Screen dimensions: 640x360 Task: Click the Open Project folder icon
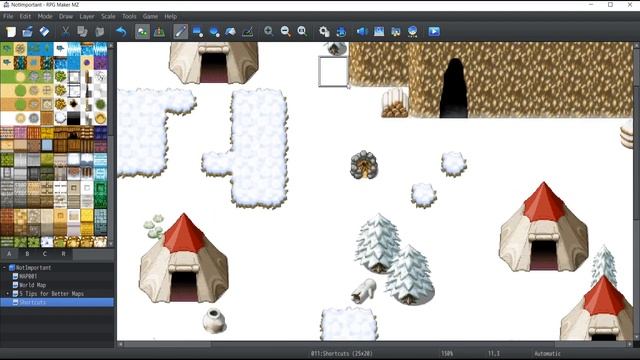27,31
